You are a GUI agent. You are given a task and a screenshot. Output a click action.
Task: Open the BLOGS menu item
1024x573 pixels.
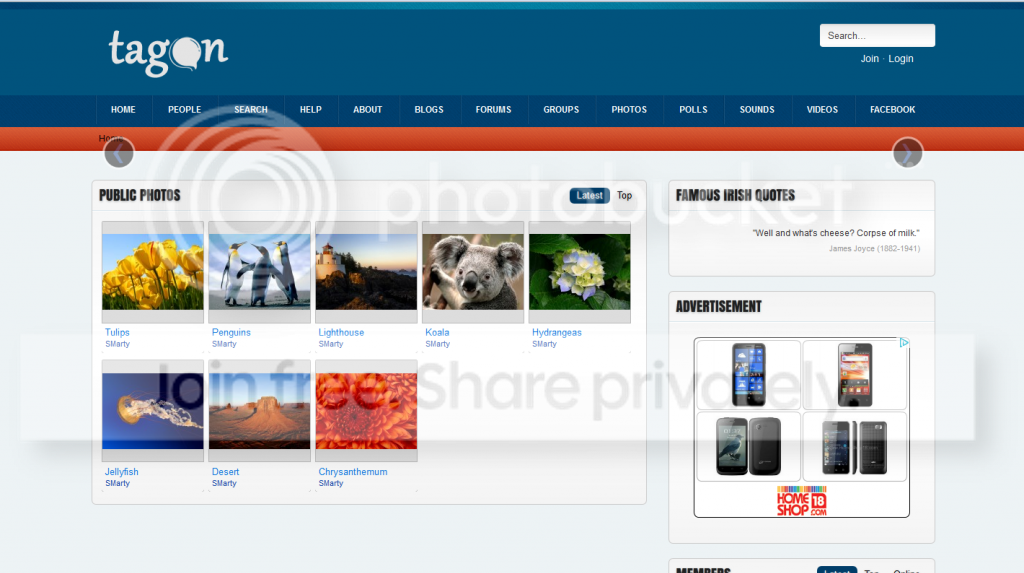coord(429,110)
